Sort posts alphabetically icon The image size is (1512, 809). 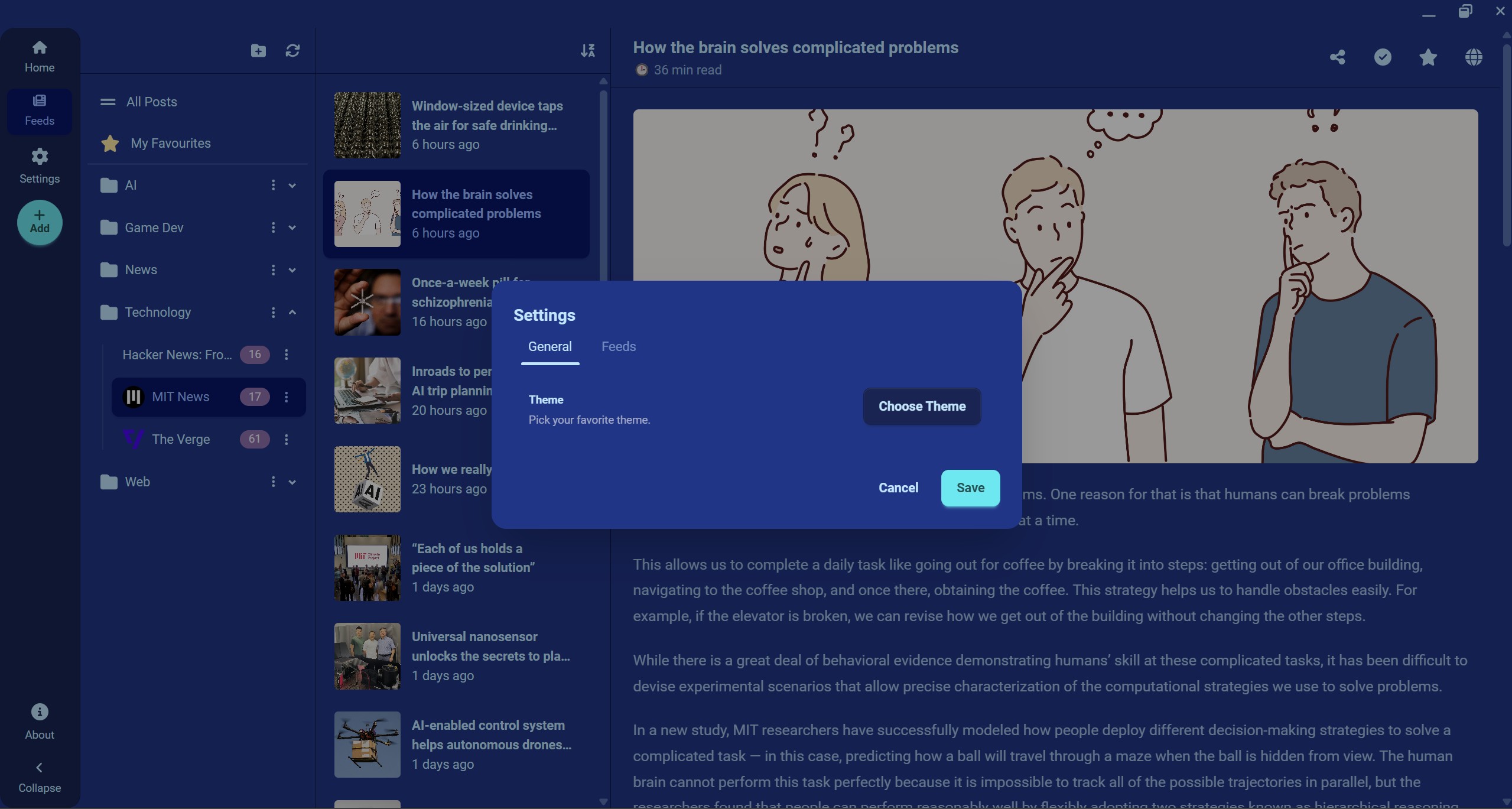(x=587, y=51)
